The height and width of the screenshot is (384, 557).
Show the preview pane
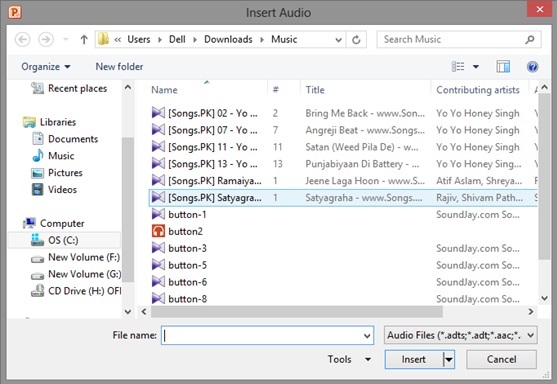tap(503, 66)
